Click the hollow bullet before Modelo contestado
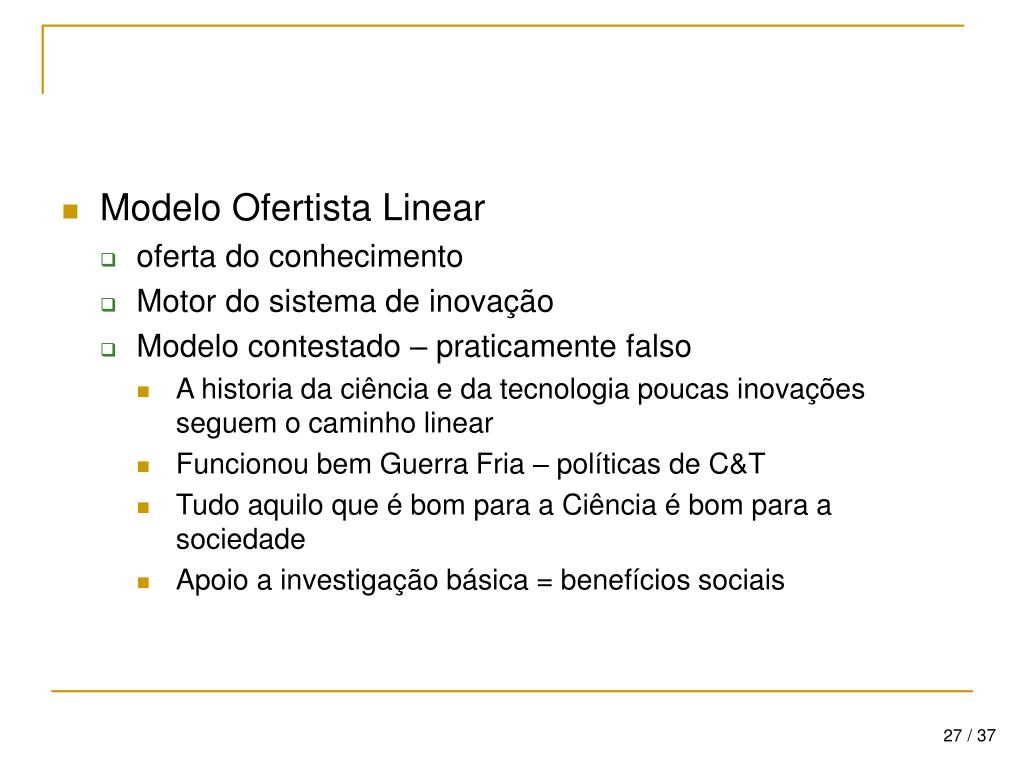This screenshot has width=1024, height=768. [x=107, y=350]
